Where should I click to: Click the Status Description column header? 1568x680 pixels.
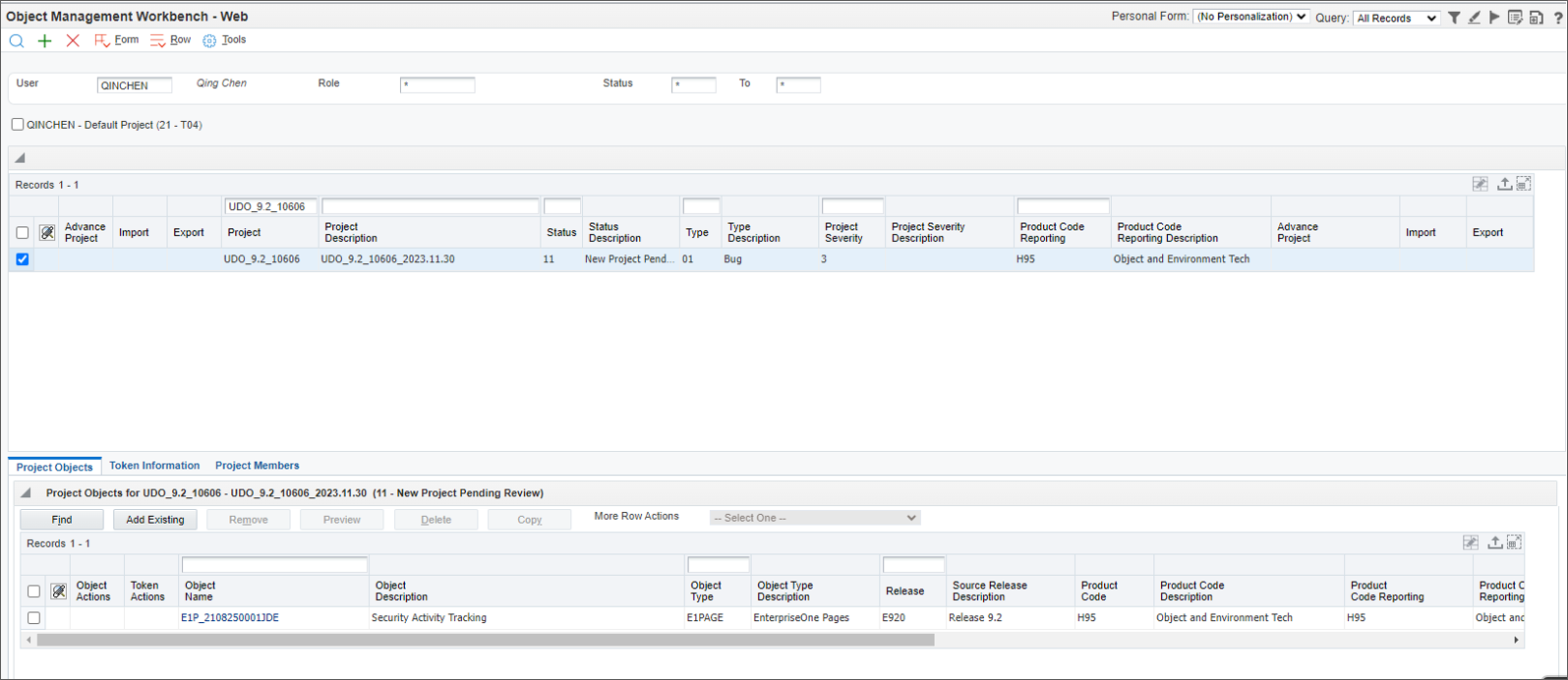[x=614, y=233]
